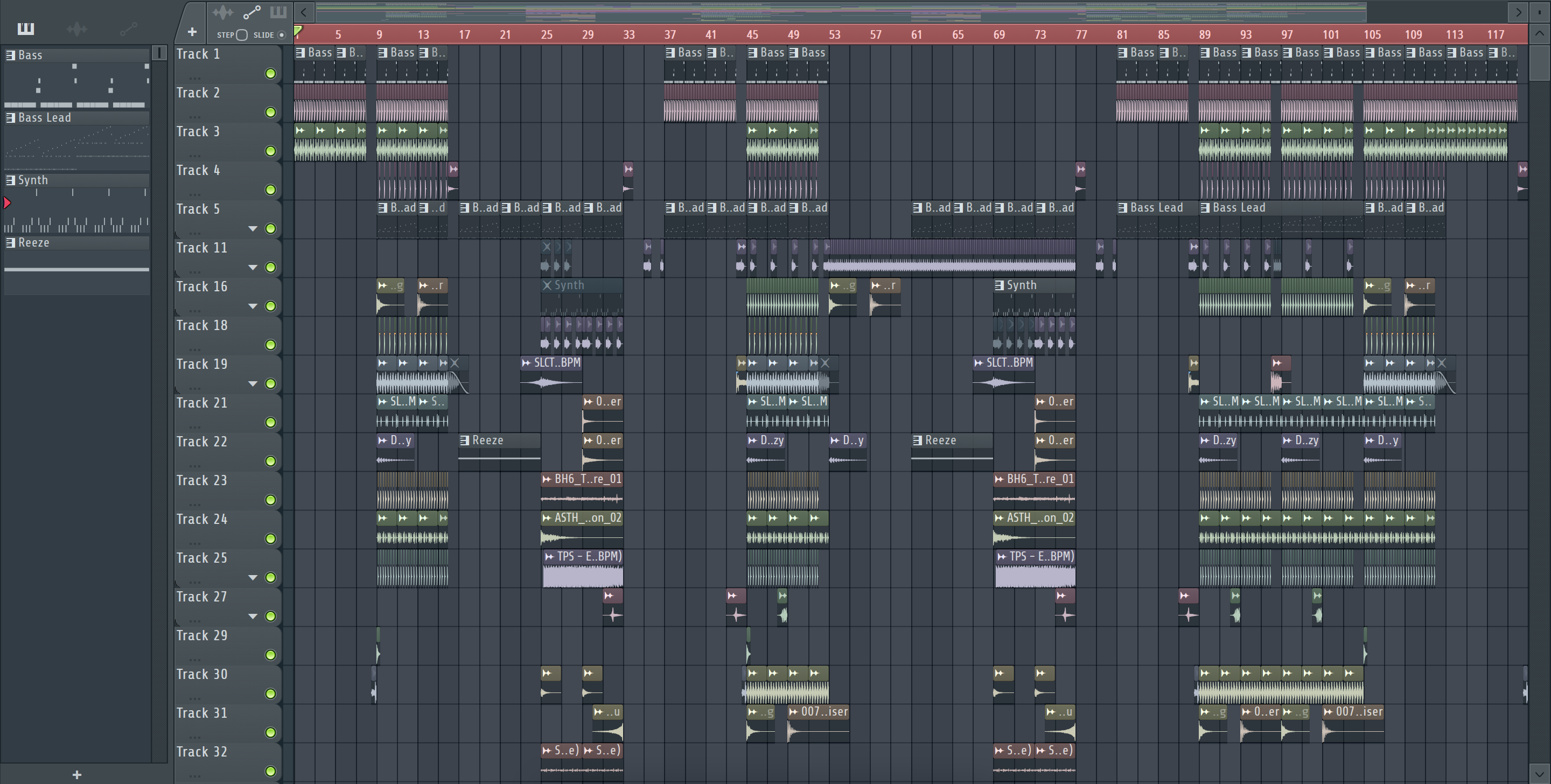Viewport: 1551px width, 784px height.
Task: Click the picker panel scrollbar handle
Action: (x=159, y=53)
